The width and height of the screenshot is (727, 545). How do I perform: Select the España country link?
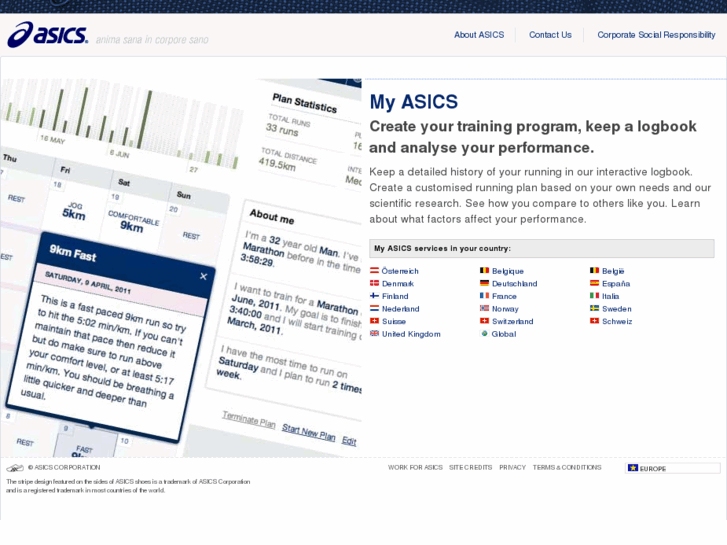click(616, 283)
